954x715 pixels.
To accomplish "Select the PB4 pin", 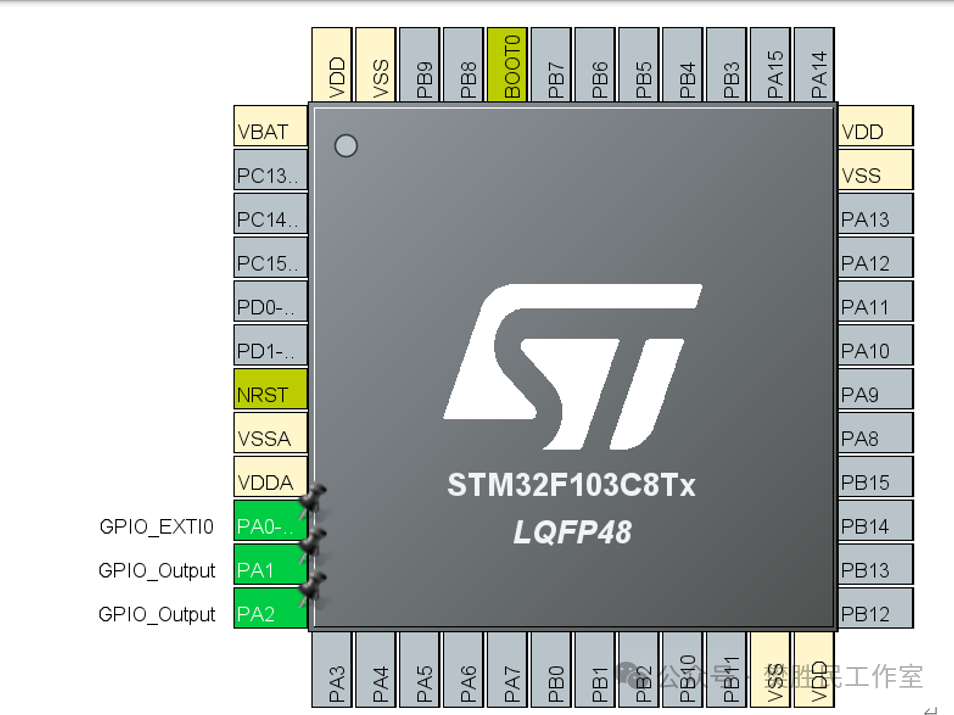I will click(x=683, y=64).
